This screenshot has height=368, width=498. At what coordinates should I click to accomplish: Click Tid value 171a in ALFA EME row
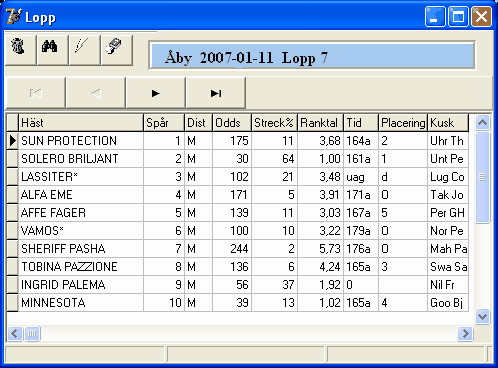[361, 195]
